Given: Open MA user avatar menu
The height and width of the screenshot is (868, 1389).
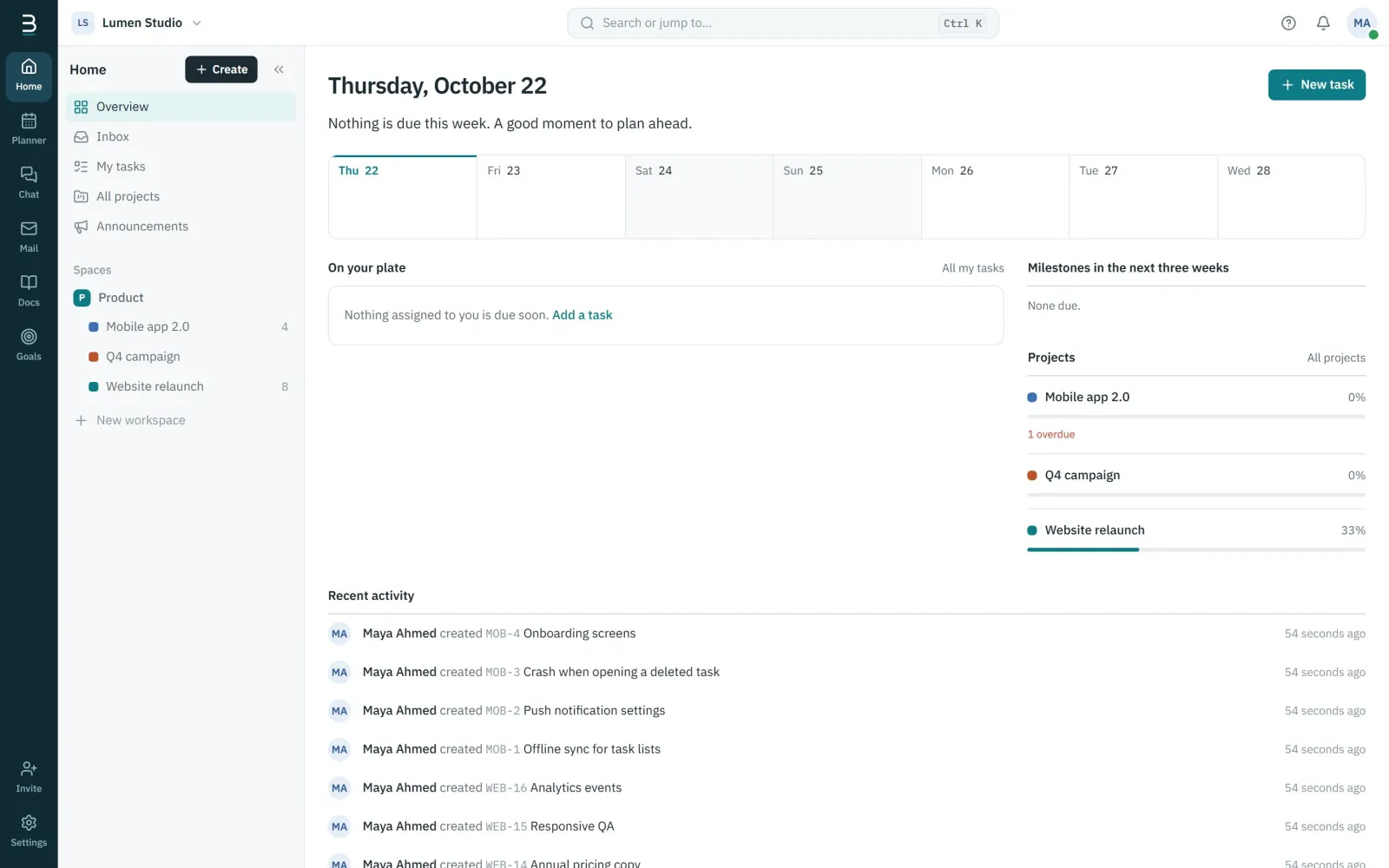Looking at the screenshot, I should coord(1362,23).
